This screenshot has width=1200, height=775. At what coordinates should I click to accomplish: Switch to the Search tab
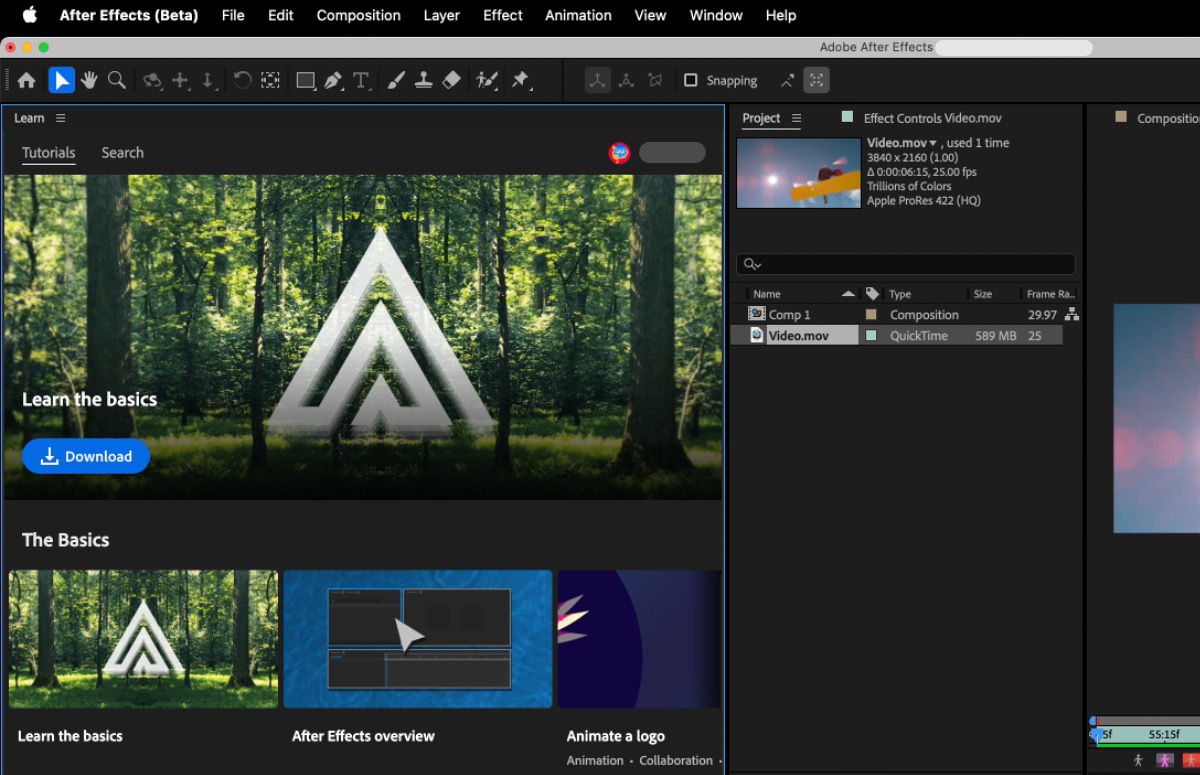pos(122,153)
